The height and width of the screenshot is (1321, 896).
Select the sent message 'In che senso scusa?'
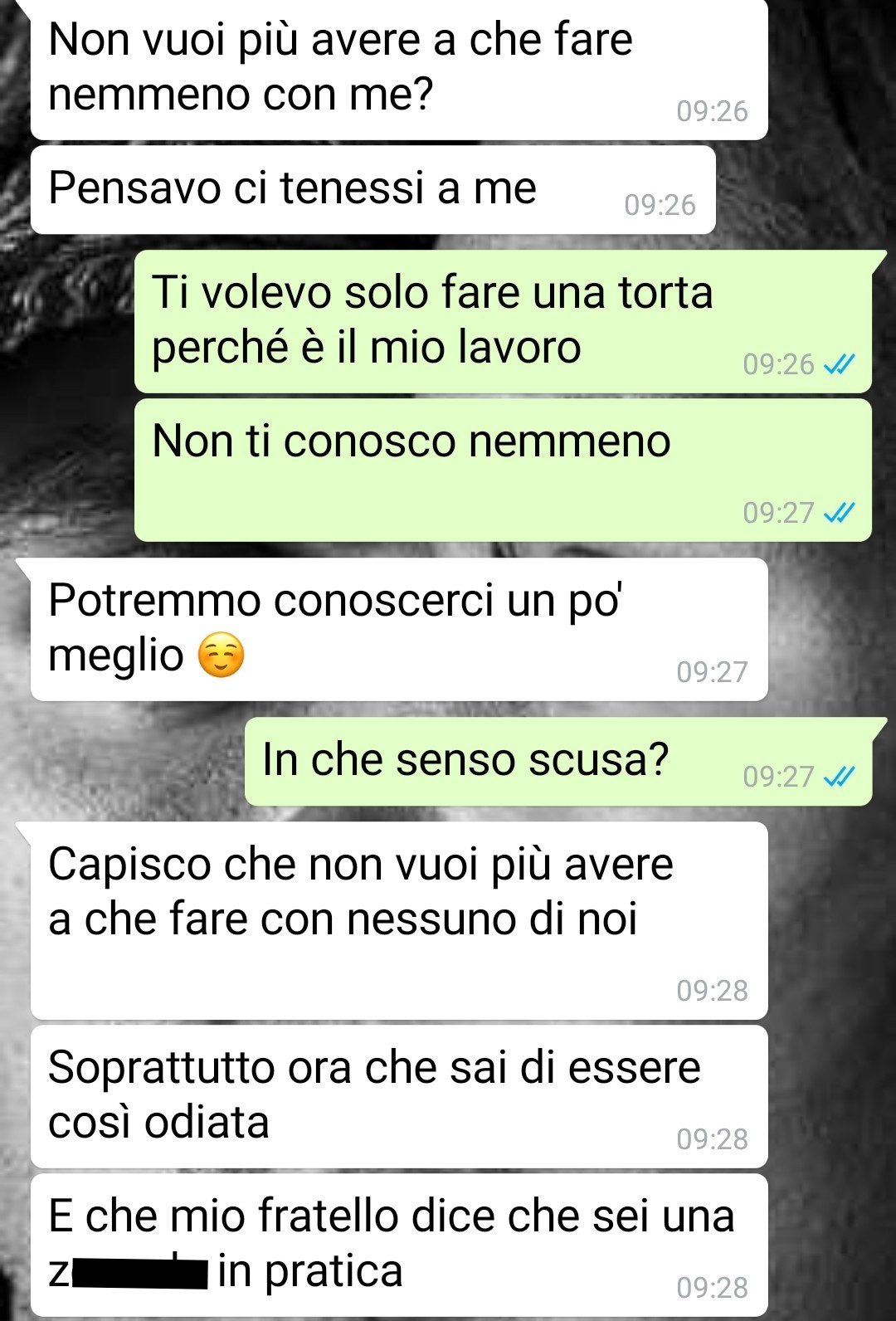click(x=558, y=761)
